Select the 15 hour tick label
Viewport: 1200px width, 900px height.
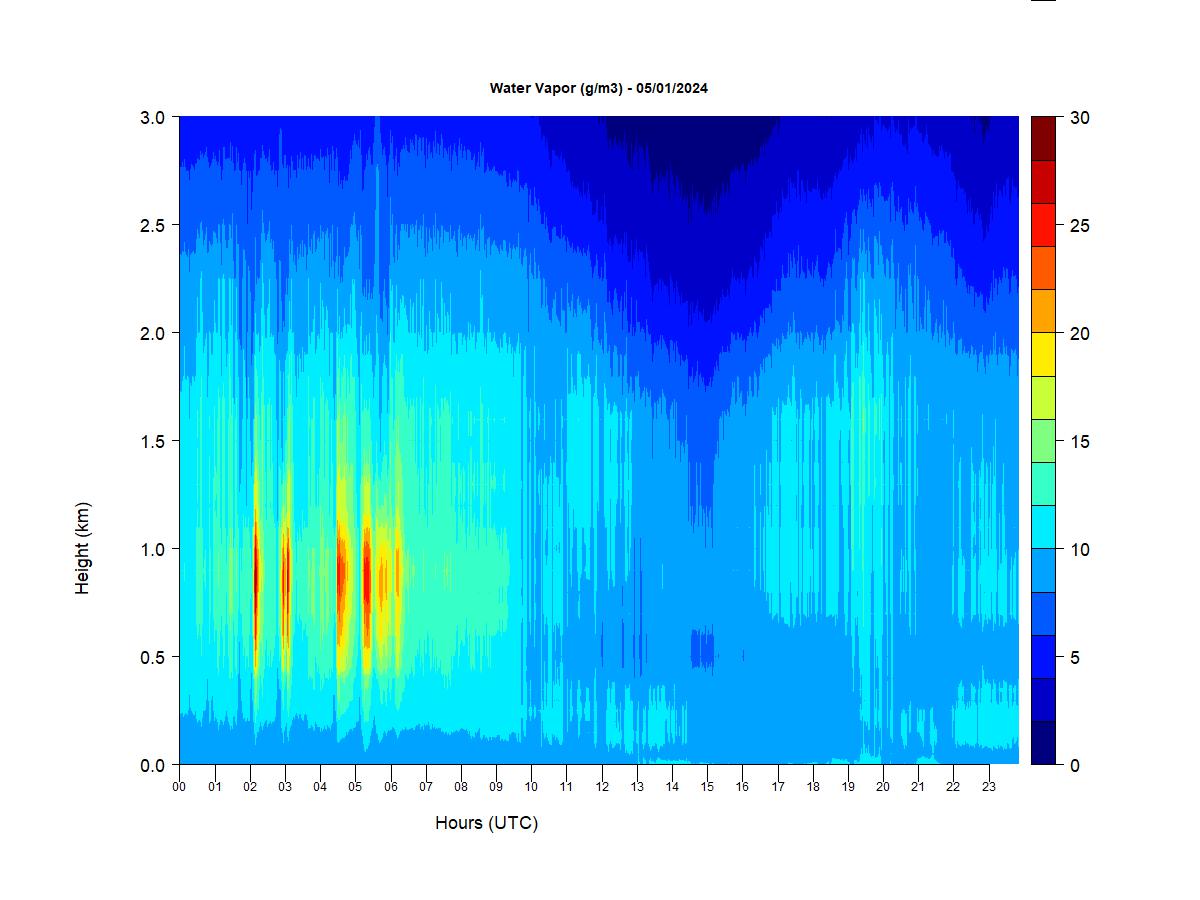707,786
